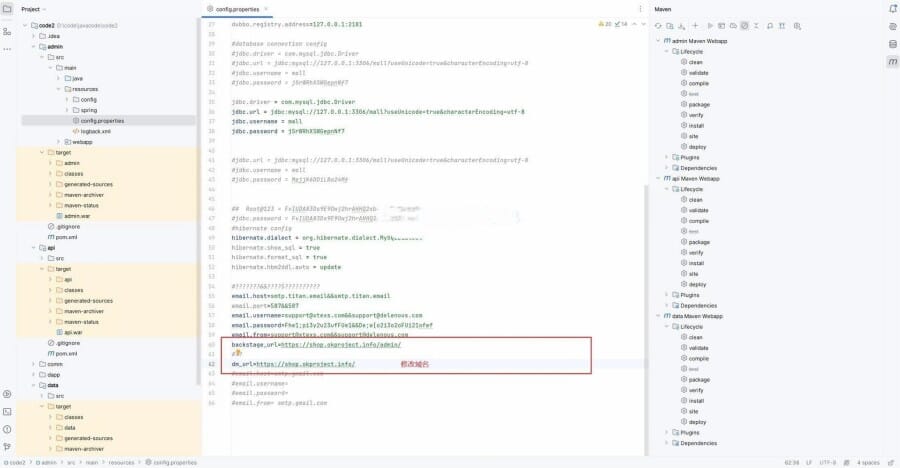
Task: Toggle Maven Skip Tests mode button
Action: 744,24
